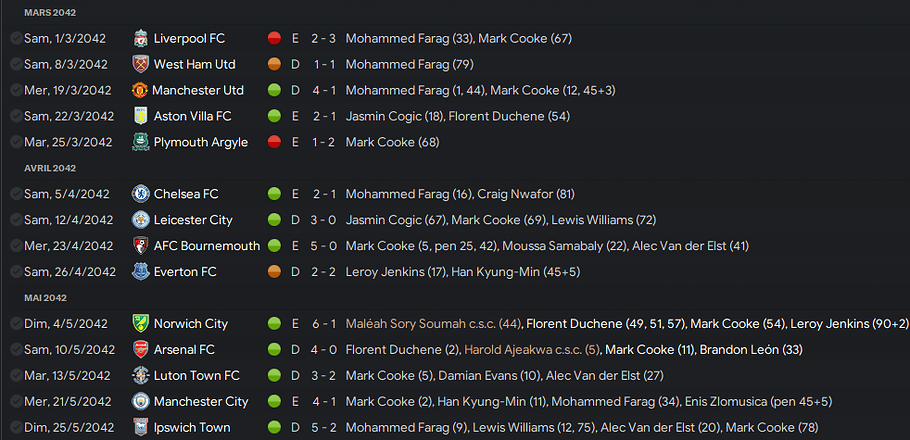Click the West Ham Utd crest icon
The width and height of the screenshot is (910, 440).
click(x=140, y=64)
